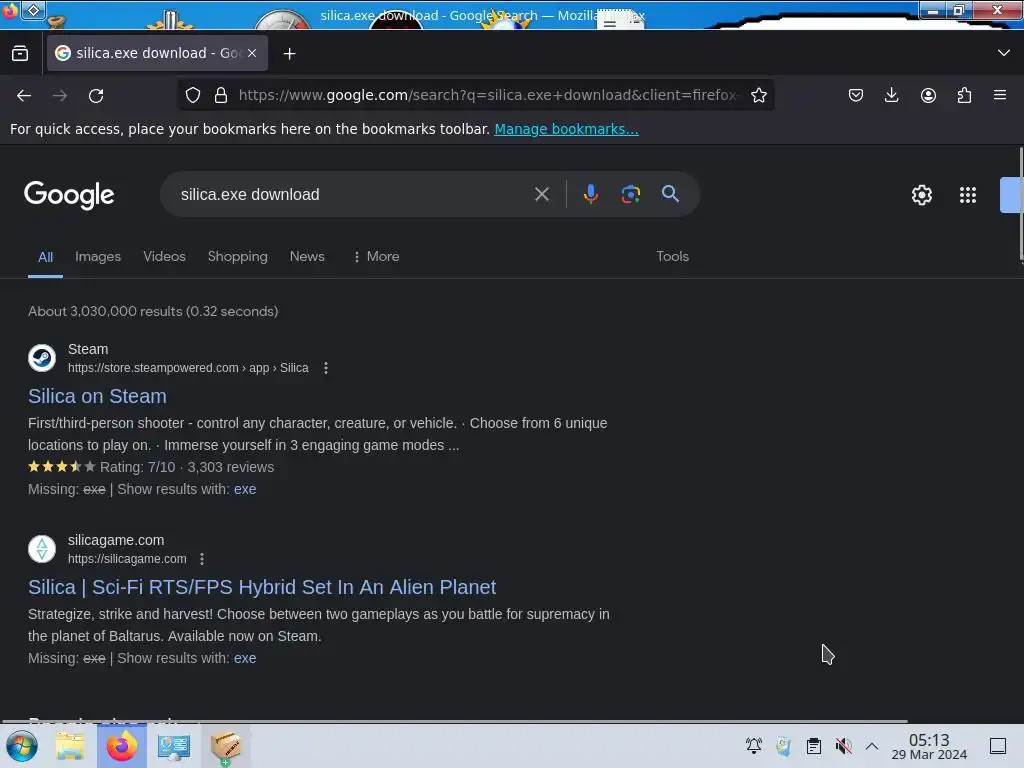Viewport: 1024px width, 768px height.
Task: Show Steam results including exe
Action: pos(245,489)
